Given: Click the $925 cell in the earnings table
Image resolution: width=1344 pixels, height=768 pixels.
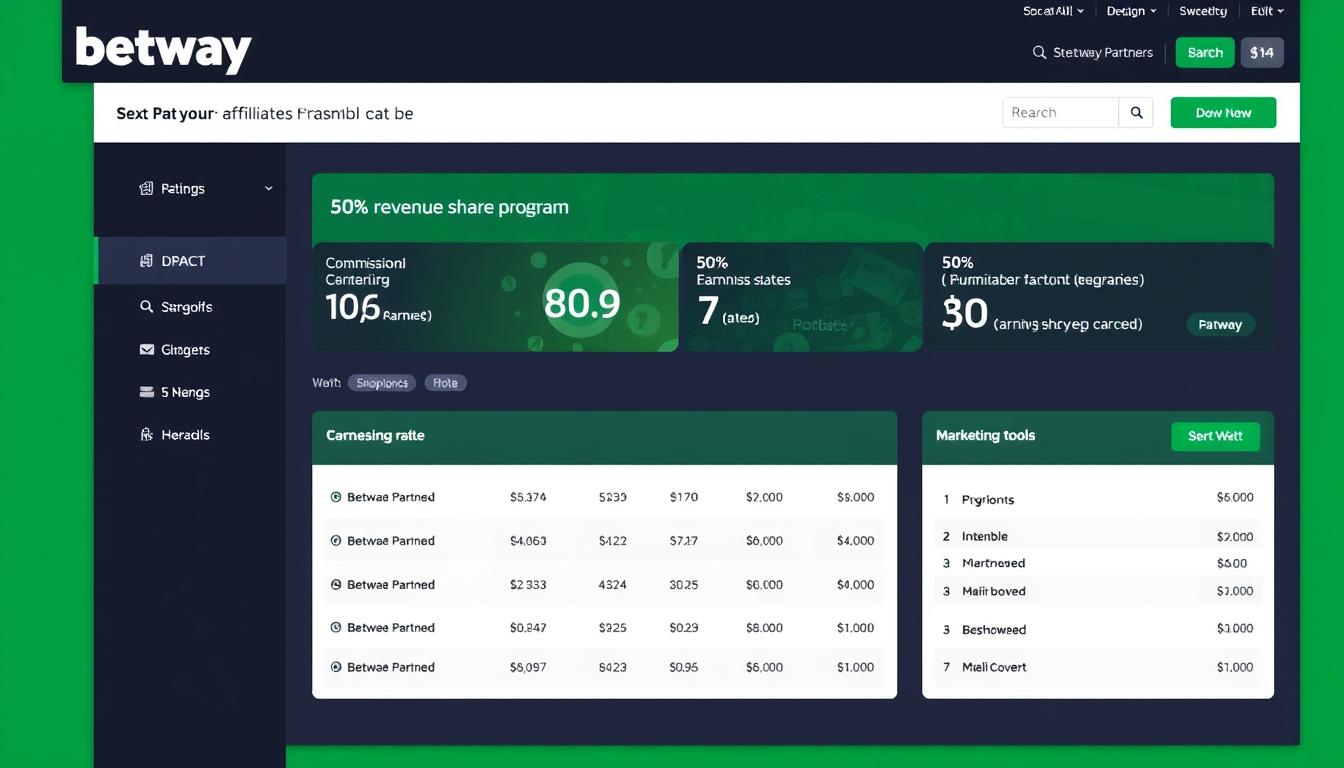Looking at the screenshot, I should pos(612,628).
